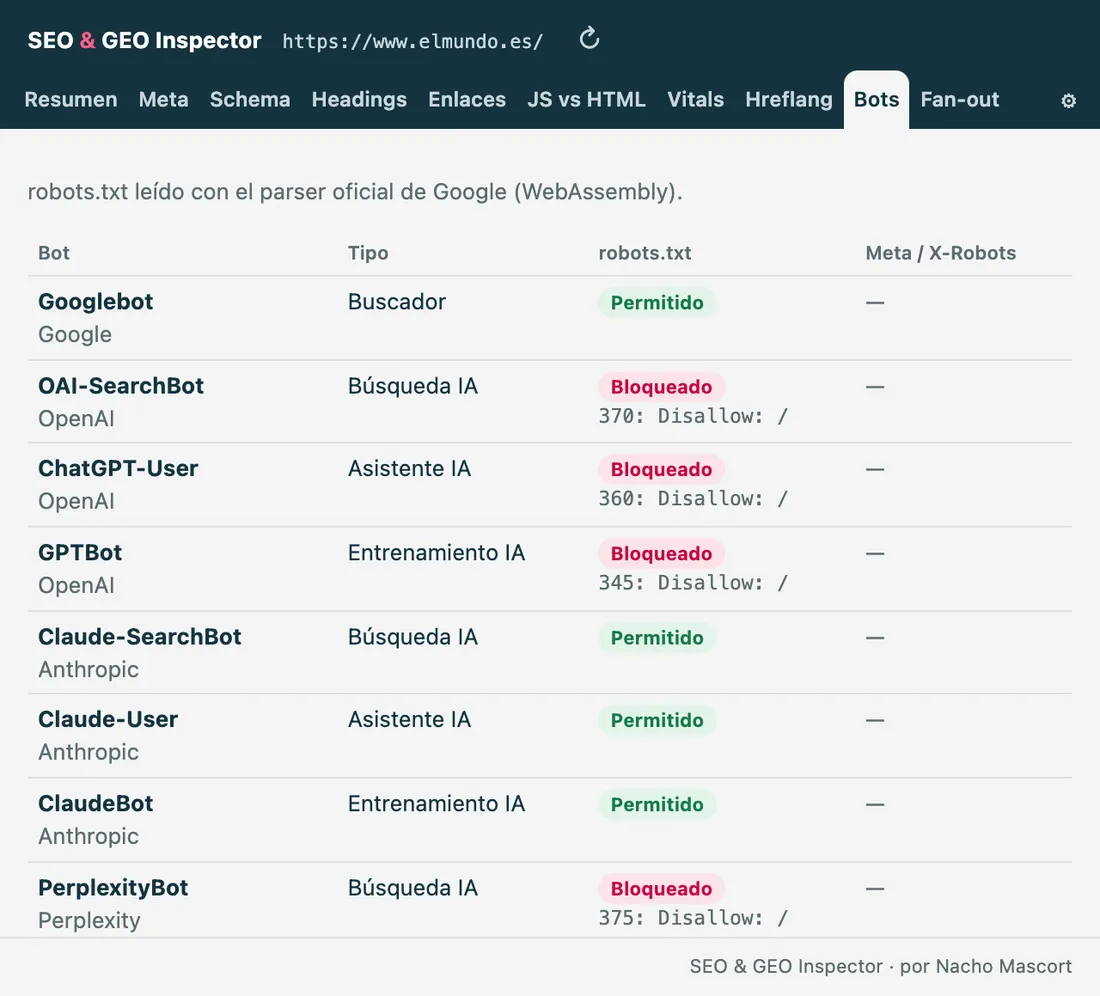The height and width of the screenshot is (996, 1100).
Task: Click the Tipo column header
Action: tap(368, 253)
